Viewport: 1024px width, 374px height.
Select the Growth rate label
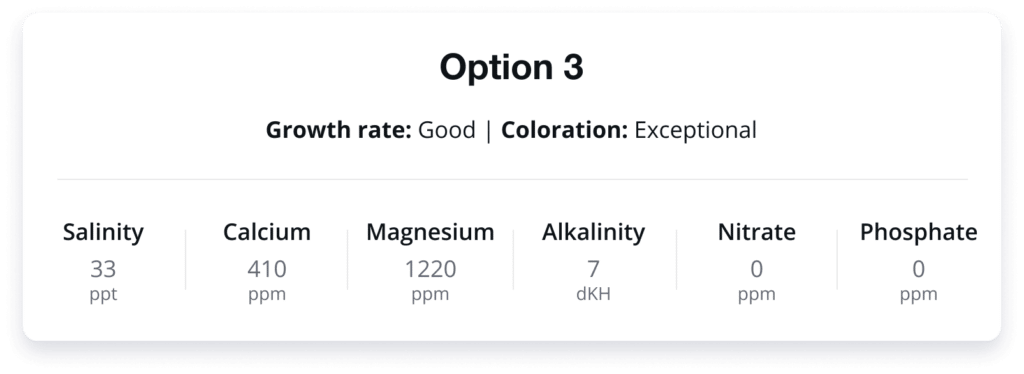coord(338,130)
